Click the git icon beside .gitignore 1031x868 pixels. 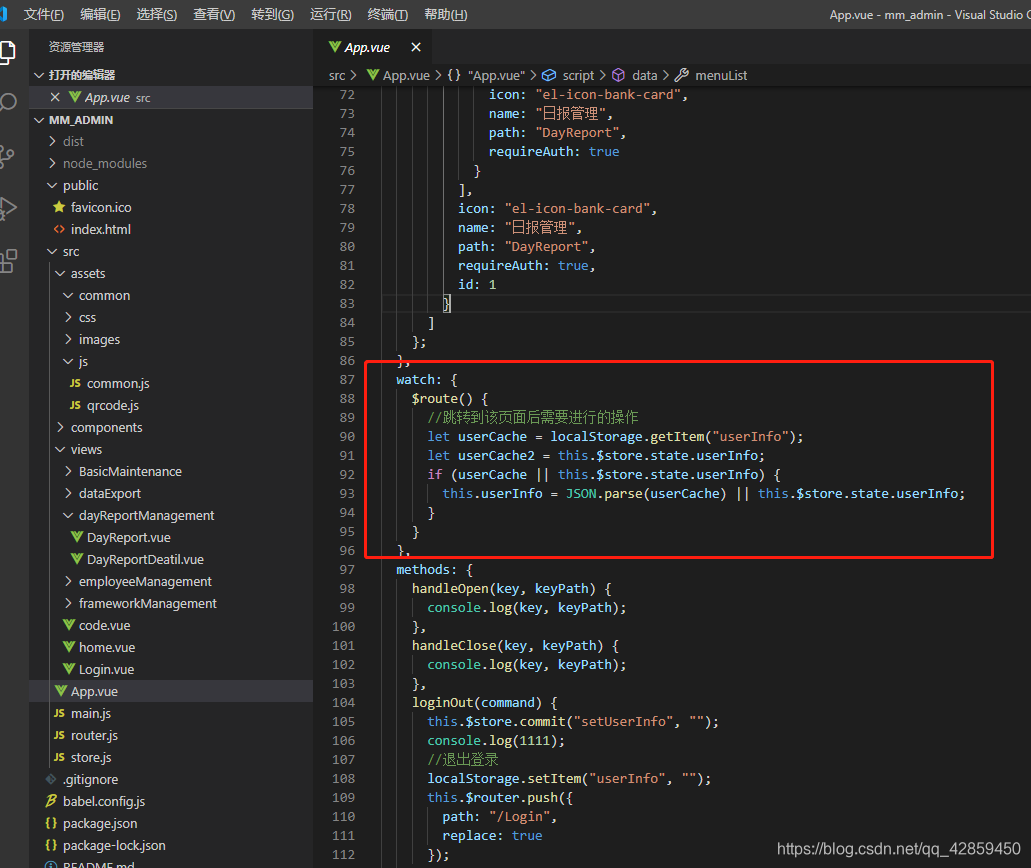[51, 779]
